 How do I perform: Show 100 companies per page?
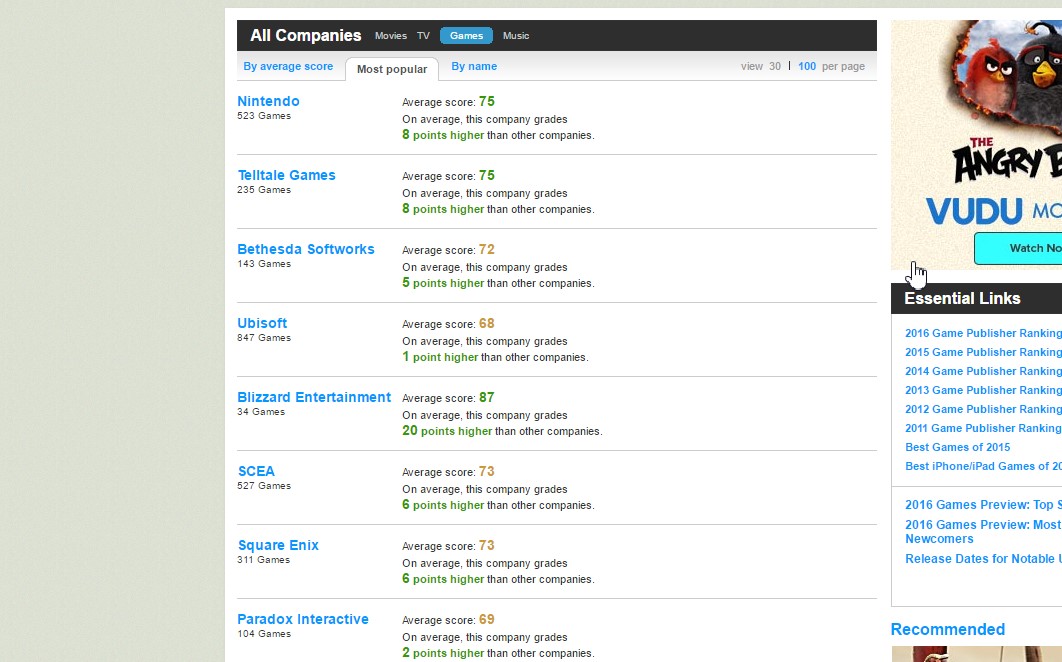click(807, 66)
